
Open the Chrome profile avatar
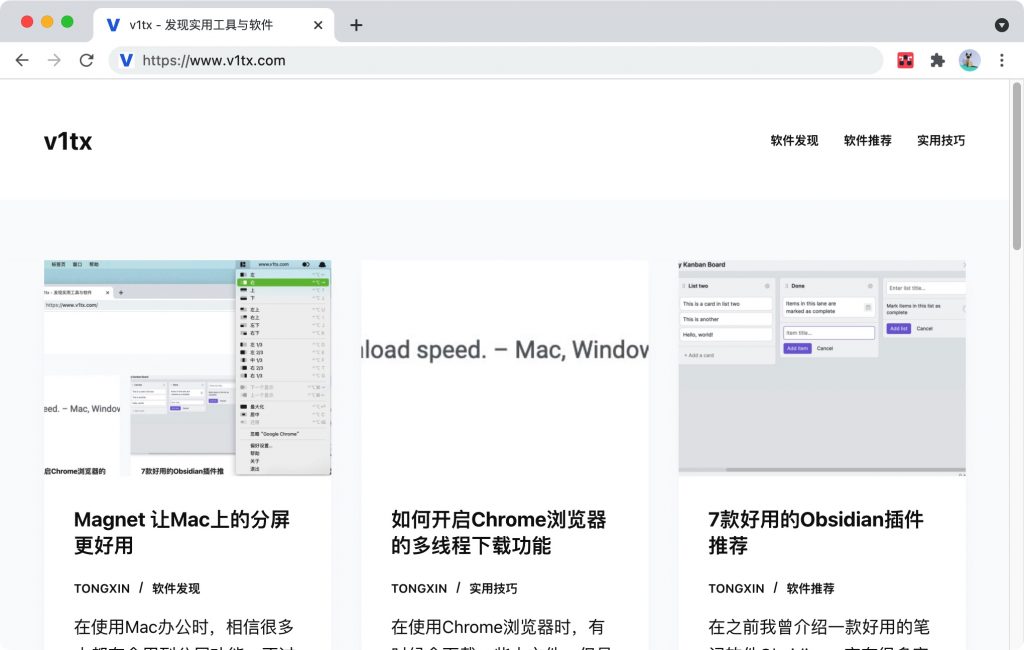pos(969,60)
